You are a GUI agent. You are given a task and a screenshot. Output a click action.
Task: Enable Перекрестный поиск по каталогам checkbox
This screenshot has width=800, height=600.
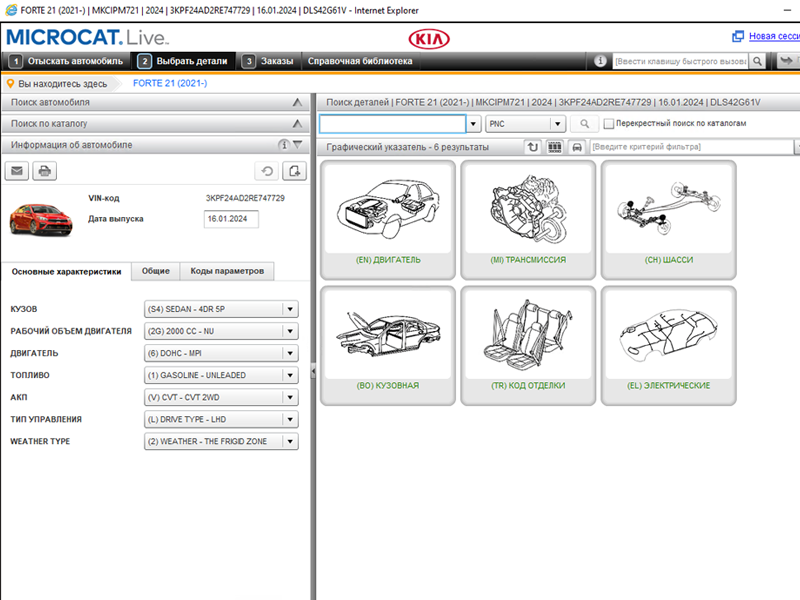tap(608, 123)
